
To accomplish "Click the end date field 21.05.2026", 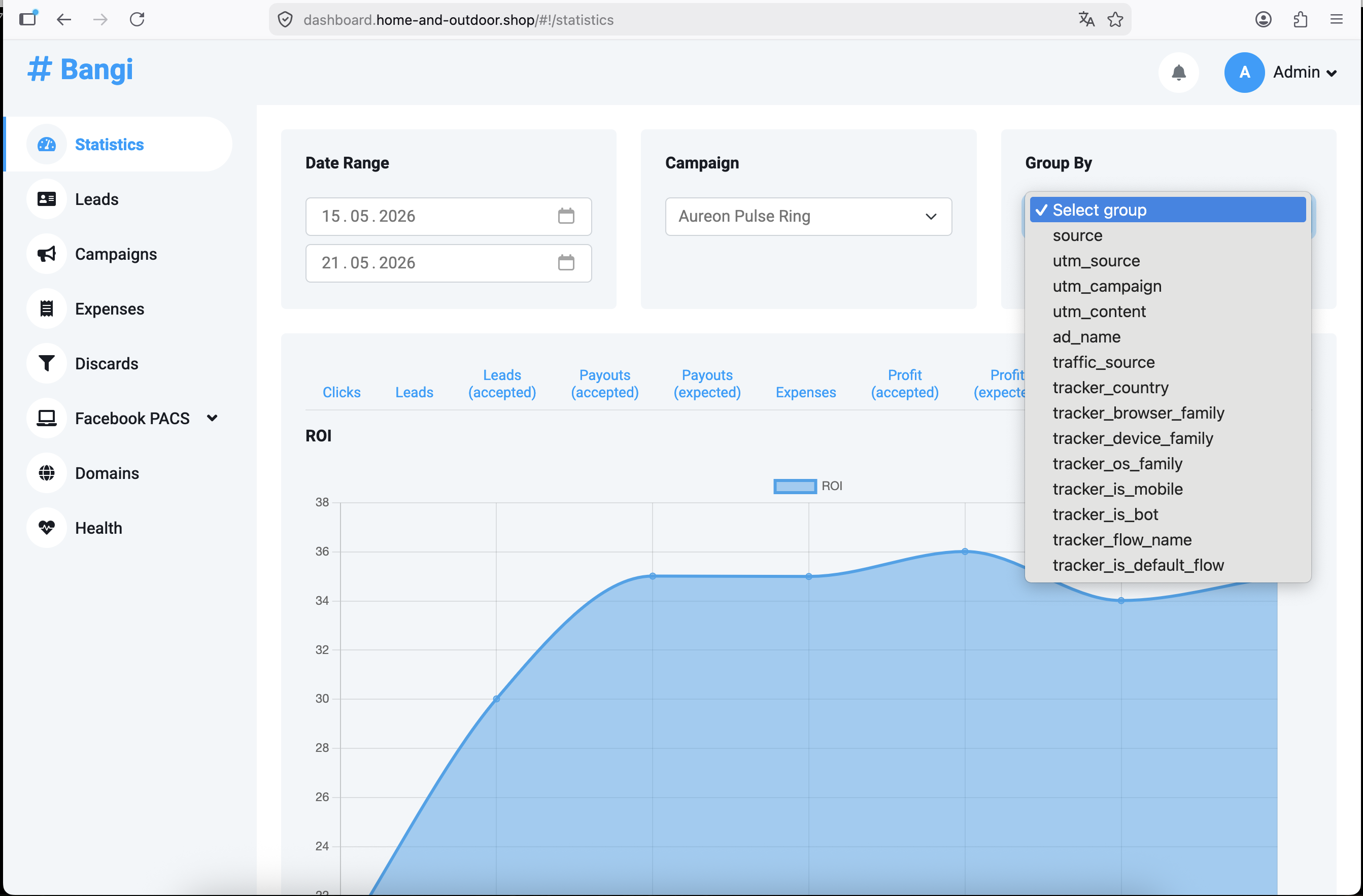I will tap(449, 263).
